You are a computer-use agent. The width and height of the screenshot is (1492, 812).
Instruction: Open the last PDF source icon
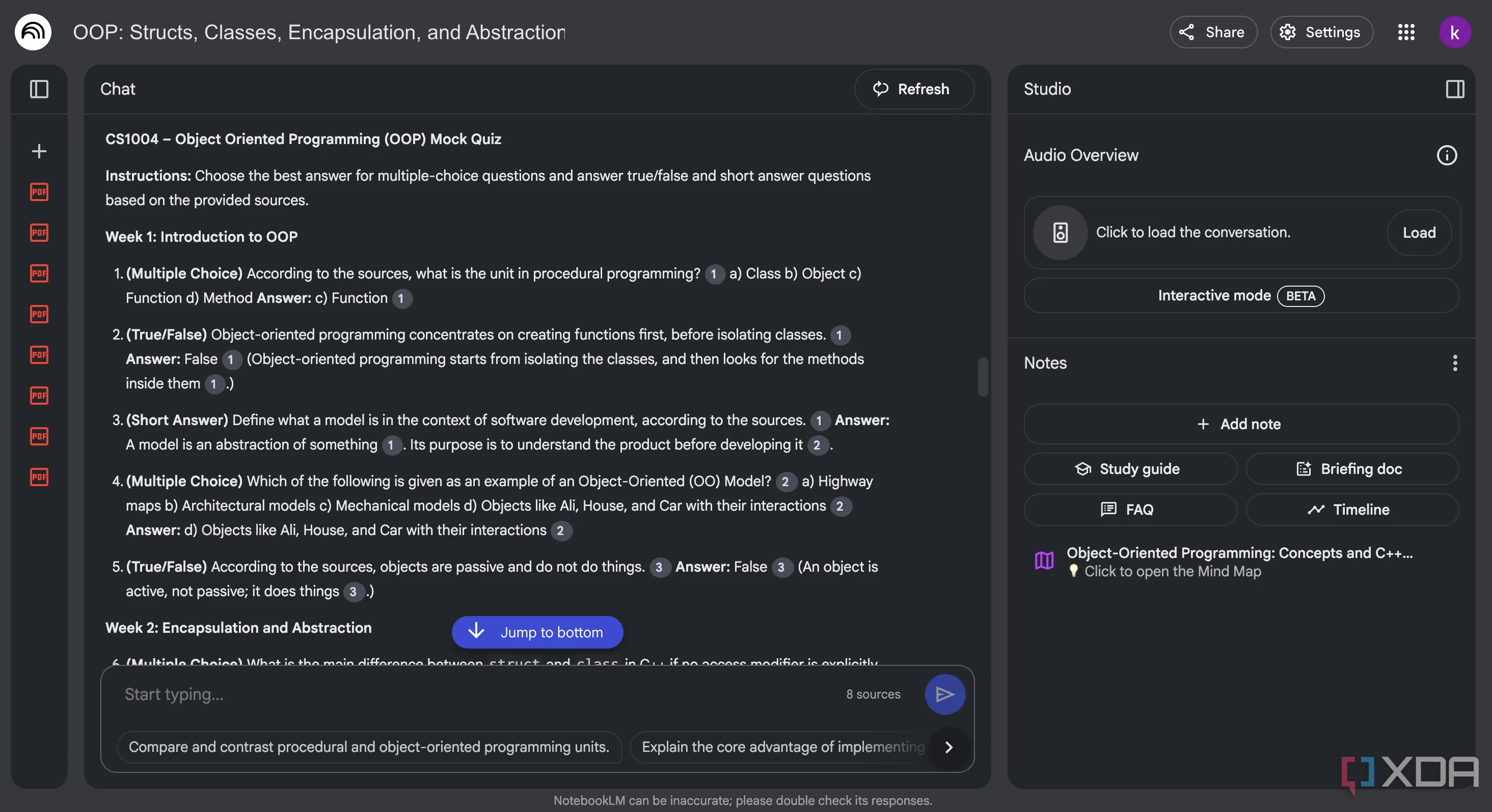[x=39, y=477]
